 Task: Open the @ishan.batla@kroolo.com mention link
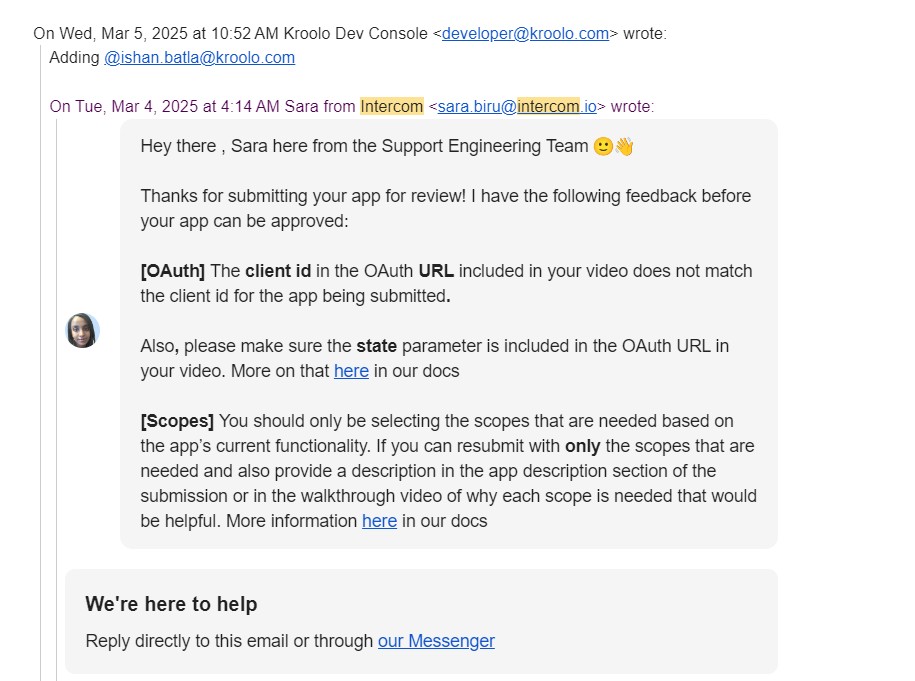(x=200, y=58)
